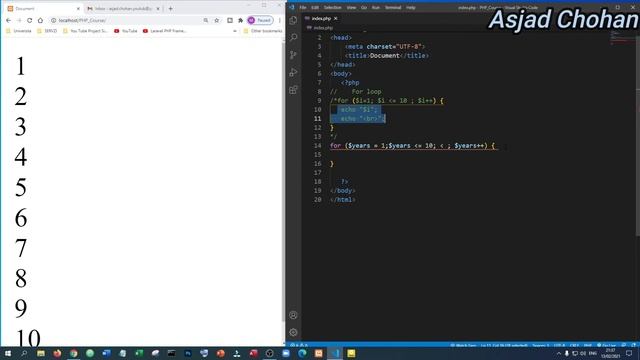Reload the localhost page in Chrome

tap(29, 20)
